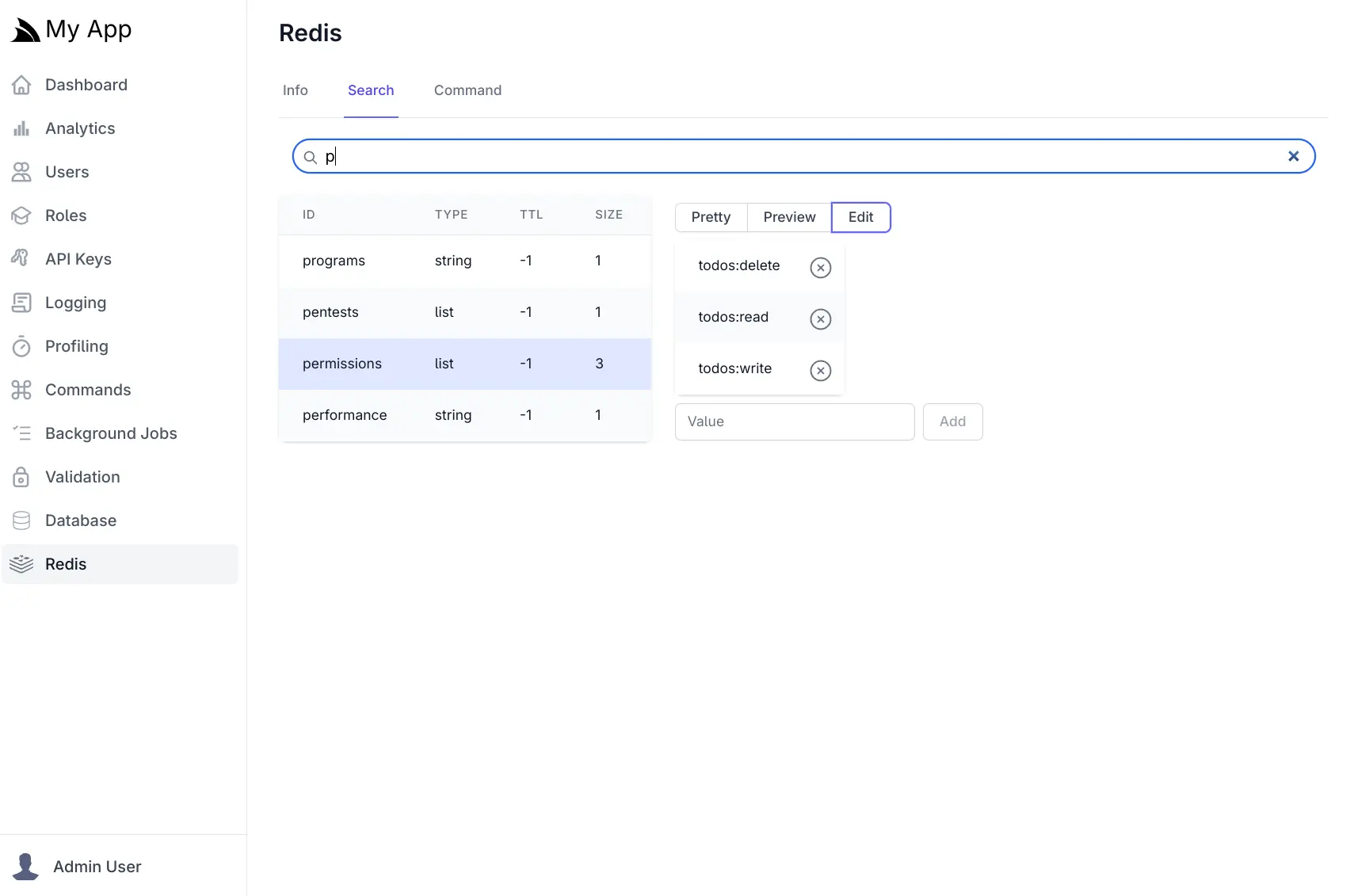
Task: Open Background Jobs via its list icon
Action: coord(21,433)
